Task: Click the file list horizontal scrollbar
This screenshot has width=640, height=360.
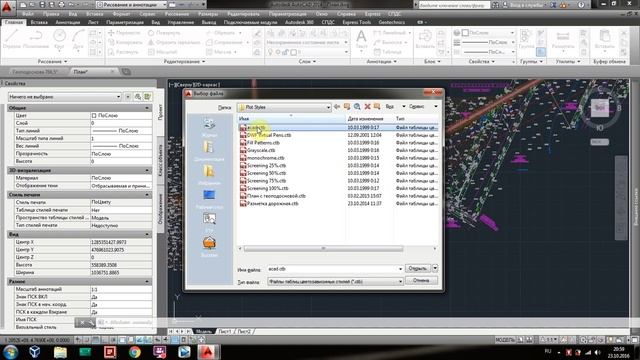Action: [323, 248]
